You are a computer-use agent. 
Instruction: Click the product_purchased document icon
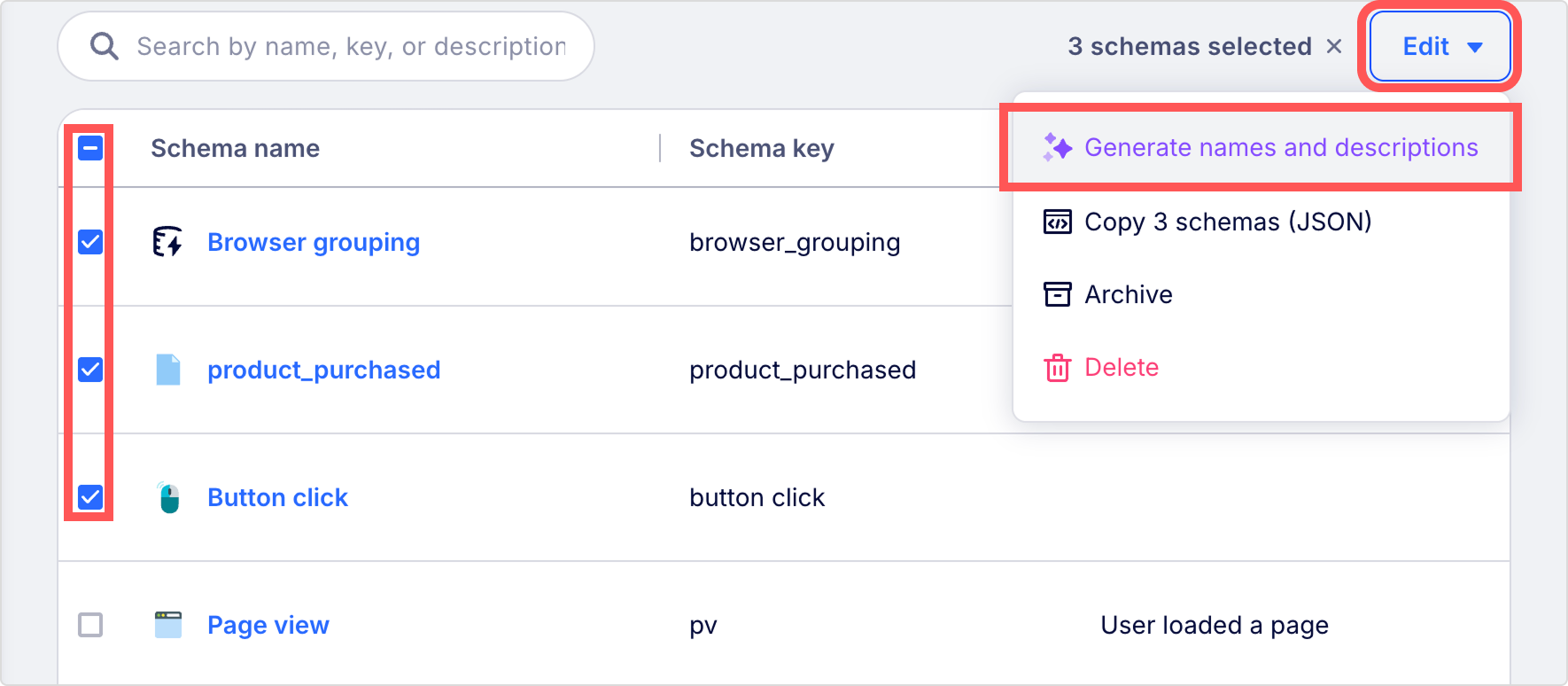click(168, 370)
